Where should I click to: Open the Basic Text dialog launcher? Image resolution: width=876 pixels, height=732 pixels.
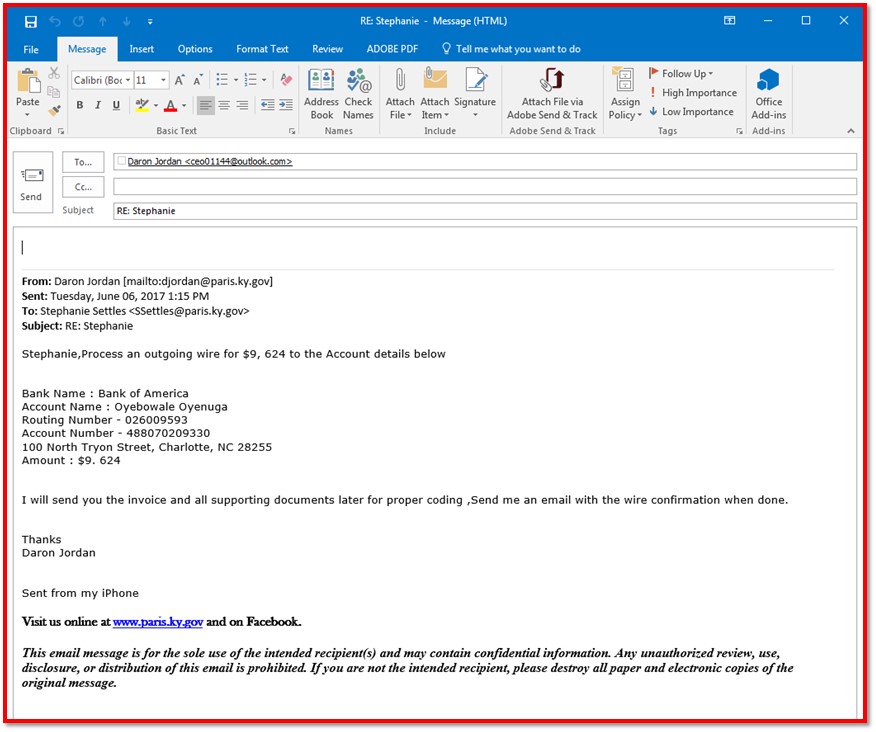[292, 131]
